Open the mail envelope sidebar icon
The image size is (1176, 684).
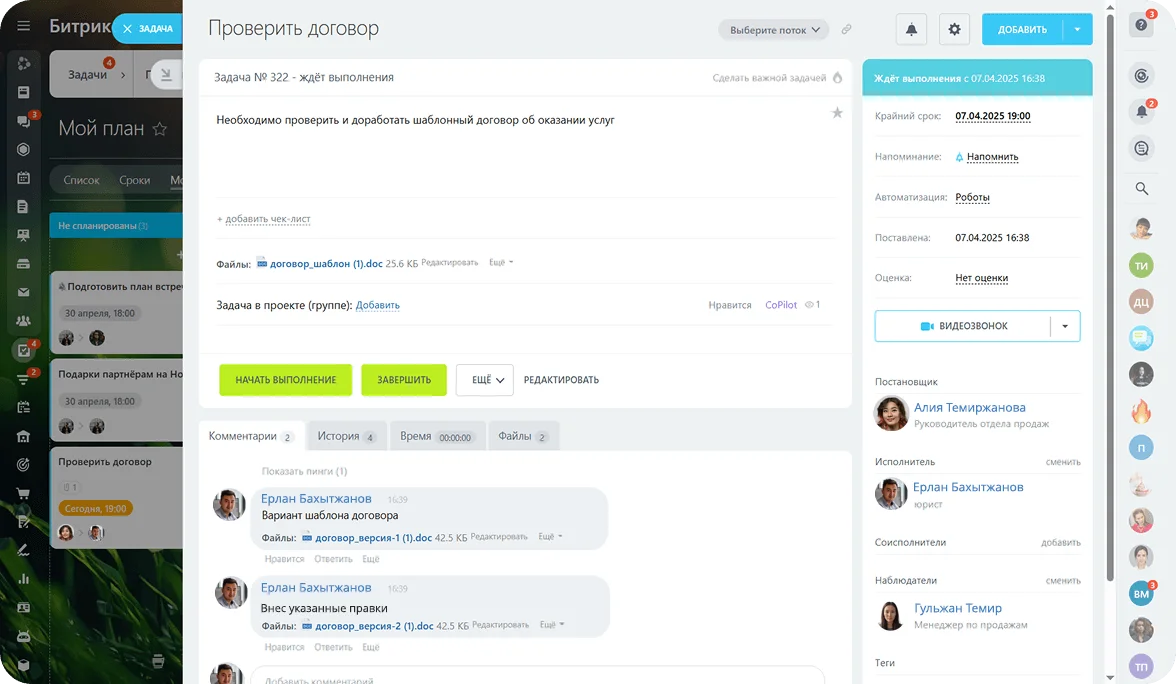pyautogui.click(x=23, y=292)
